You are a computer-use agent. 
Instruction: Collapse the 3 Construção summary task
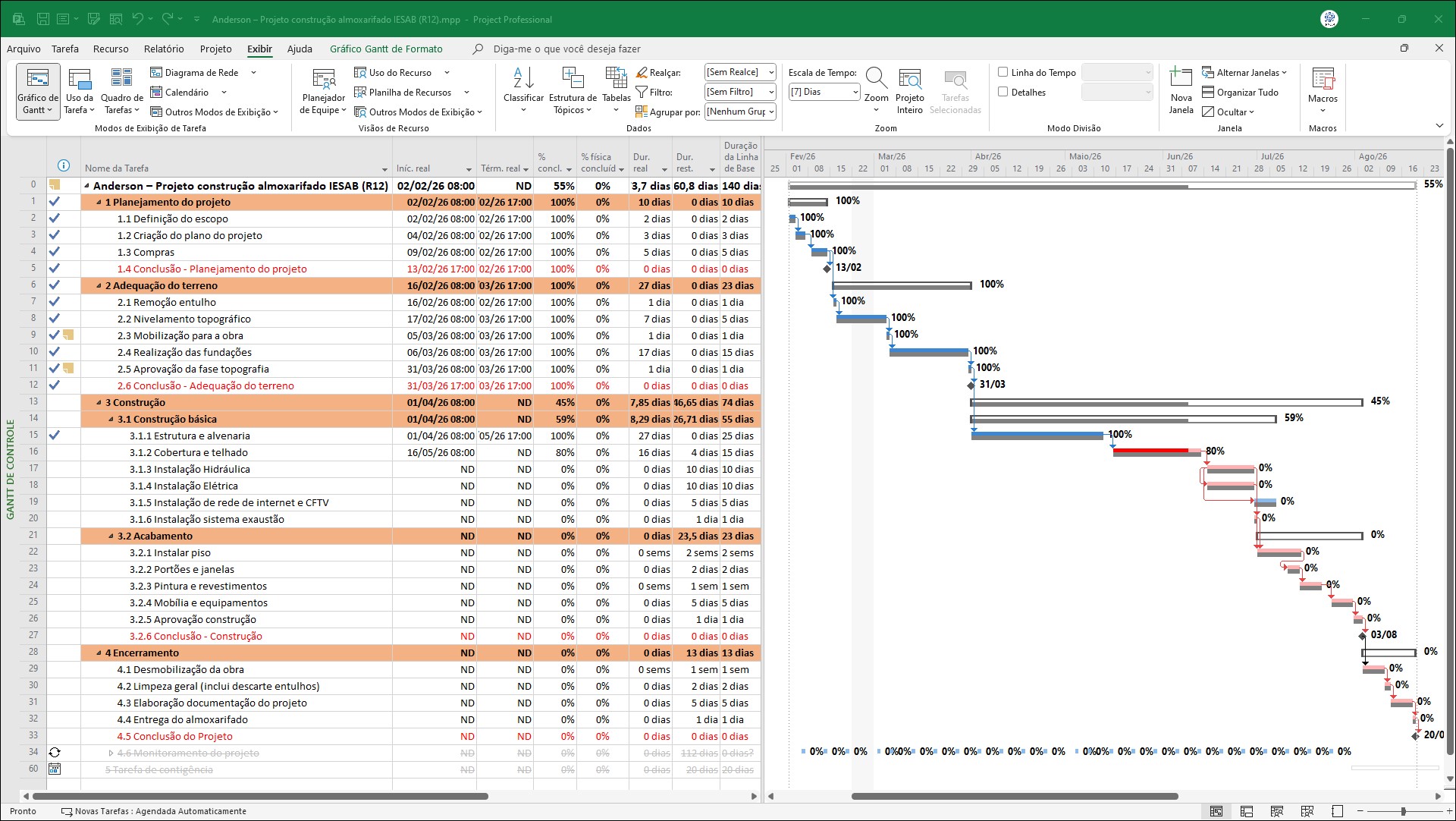pos(99,403)
